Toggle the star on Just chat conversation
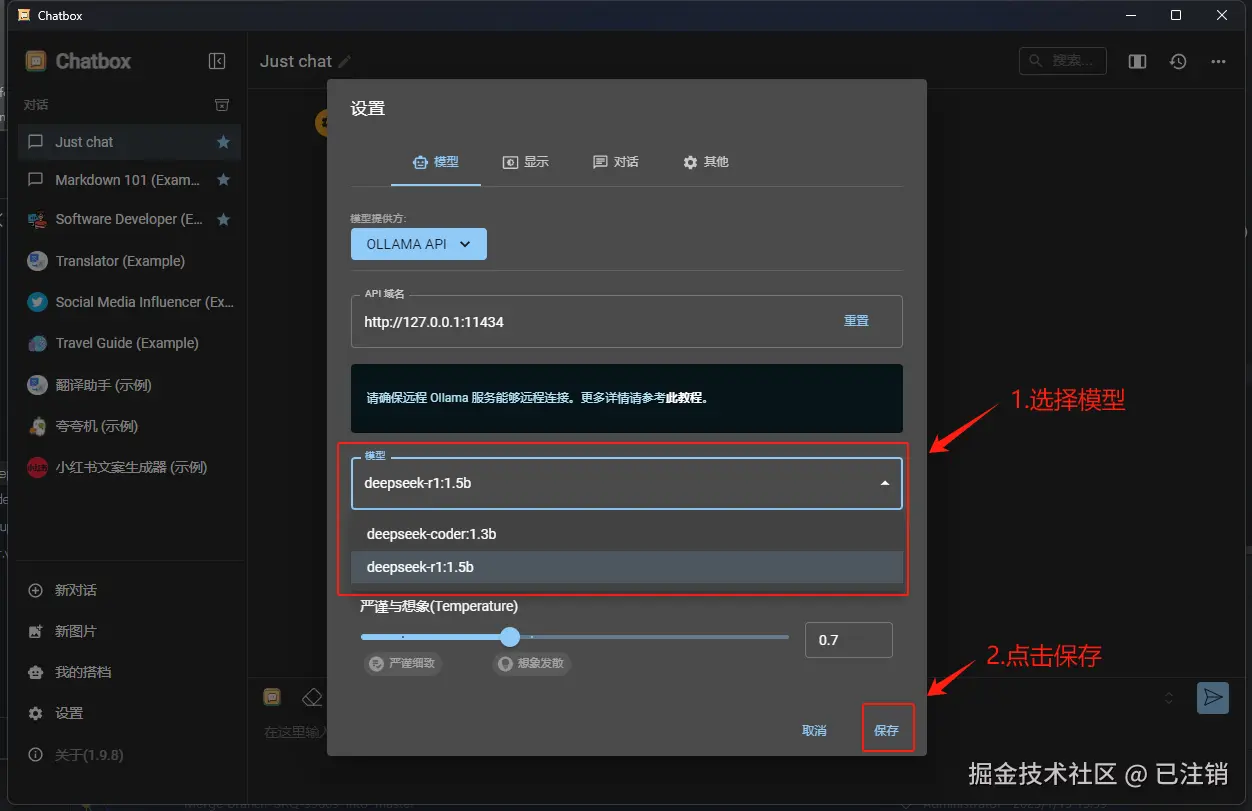Viewport: 1252px width, 811px height. pos(223,142)
